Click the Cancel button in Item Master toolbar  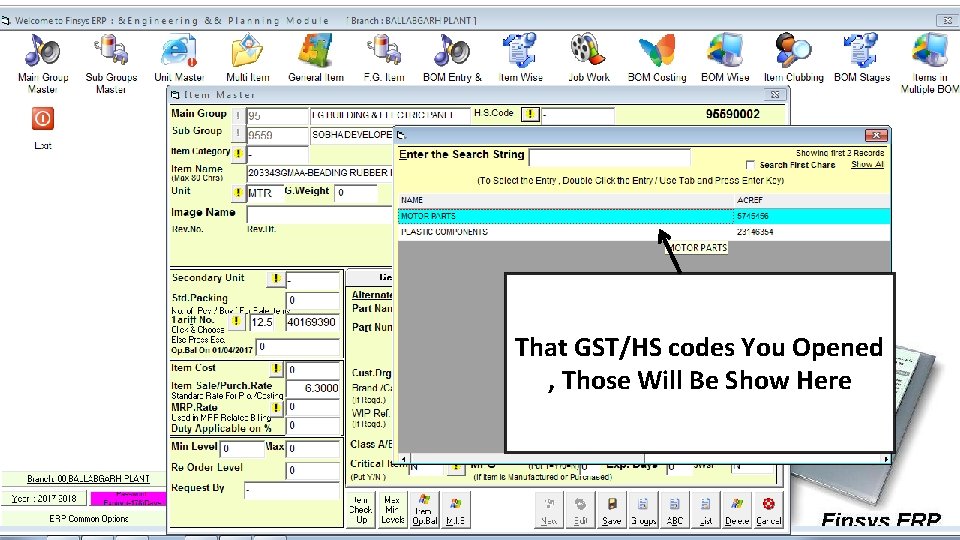click(x=768, y=510)
